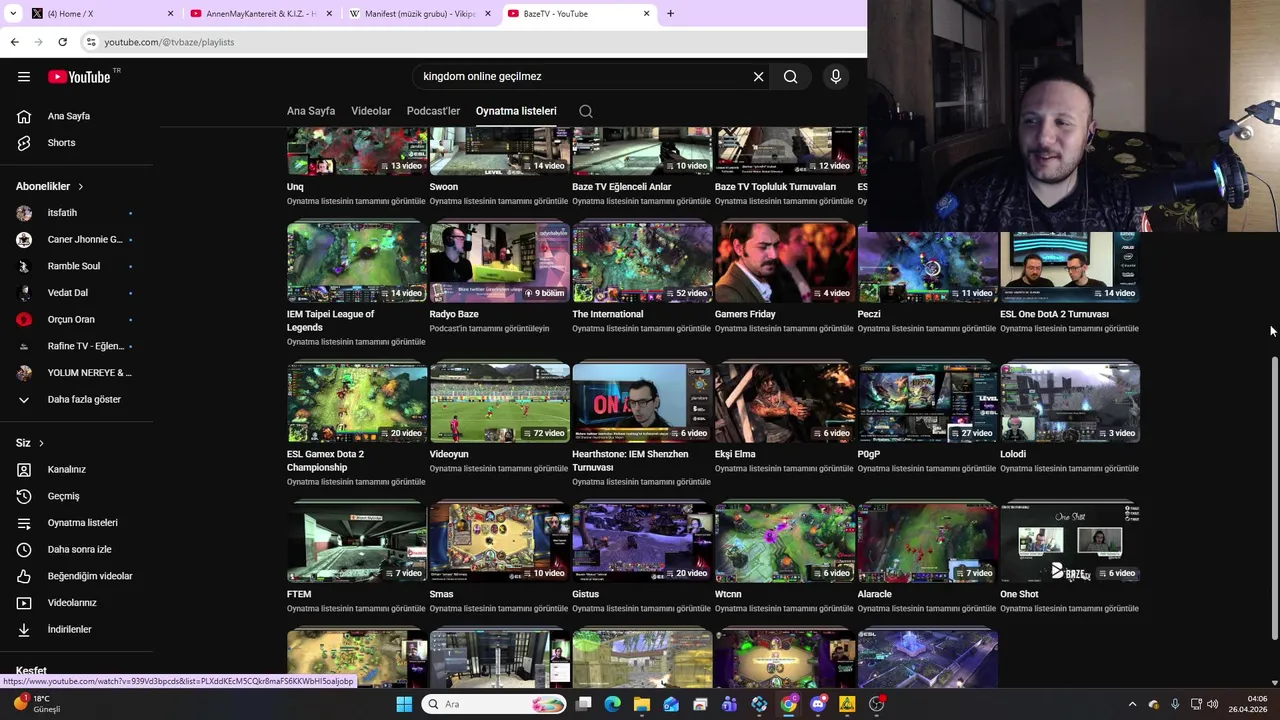Screen dimensions: 1280x720
Task: Close the BazeTV - YouTube browser tab
Action: [x=646, y=14]
